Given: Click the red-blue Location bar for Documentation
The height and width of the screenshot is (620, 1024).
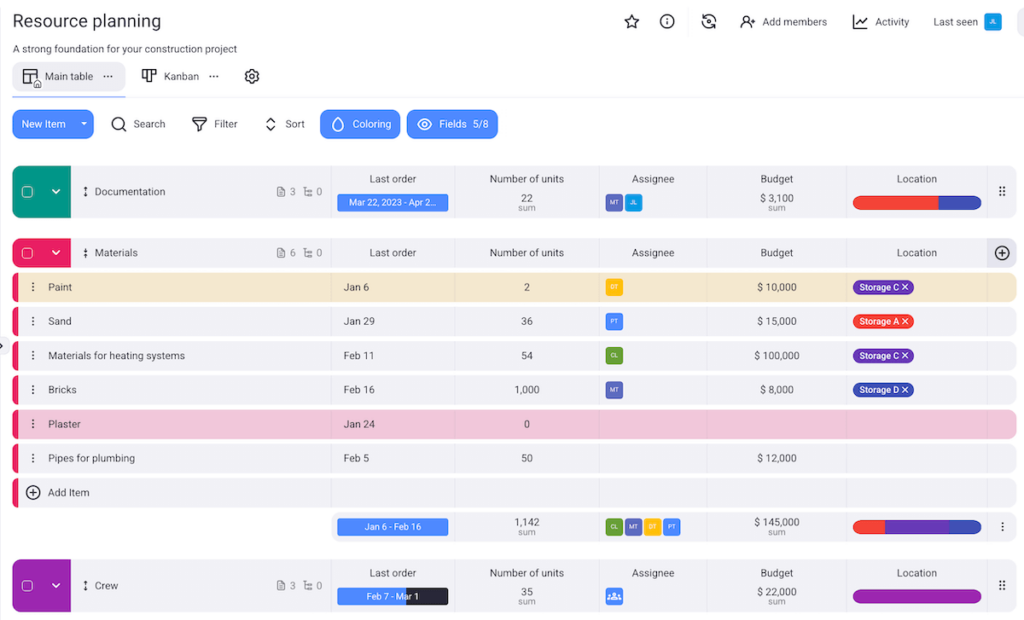Looking at the screenshot, I should 916,201.
